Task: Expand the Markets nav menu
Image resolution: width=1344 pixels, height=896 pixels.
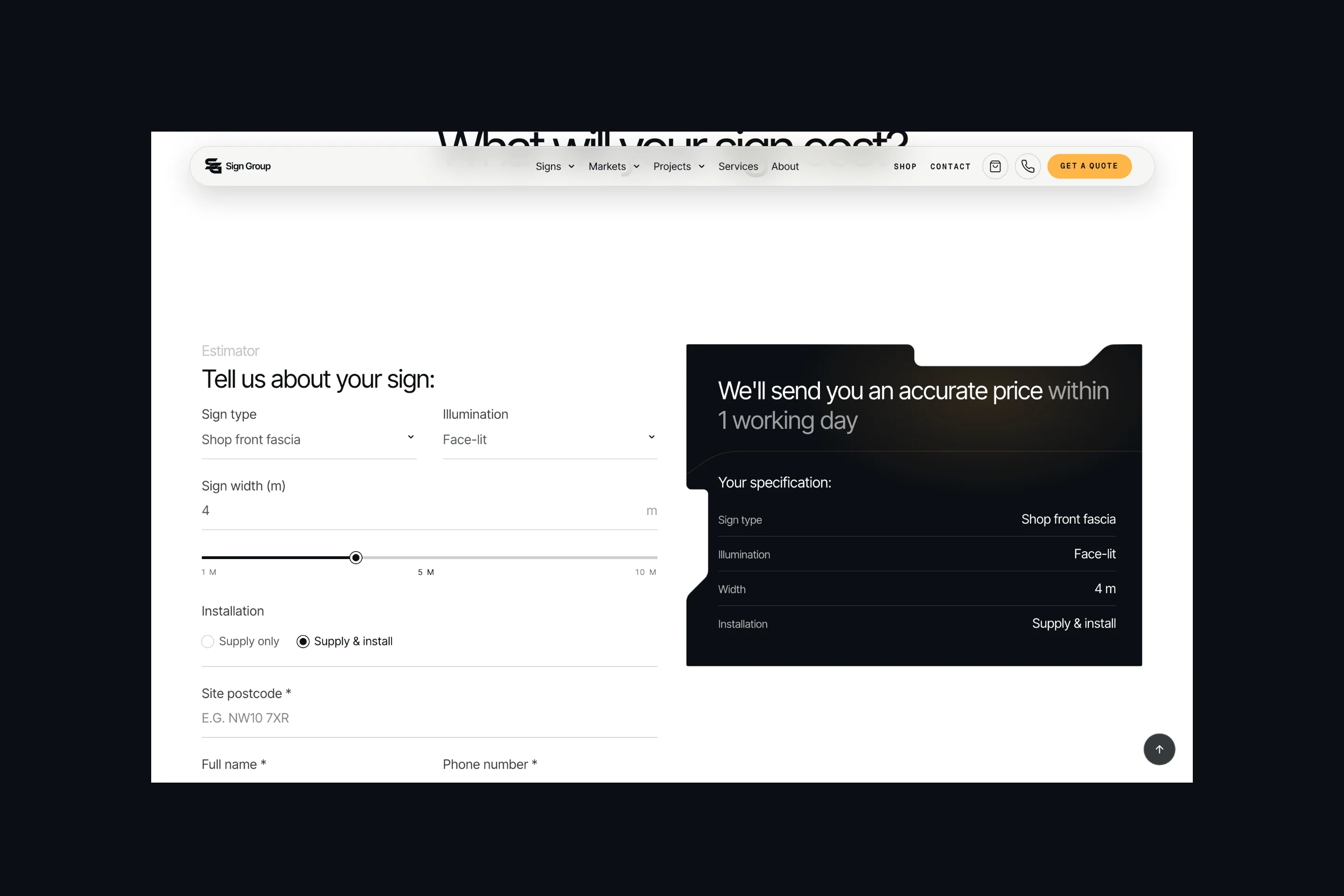Action: 614,166
